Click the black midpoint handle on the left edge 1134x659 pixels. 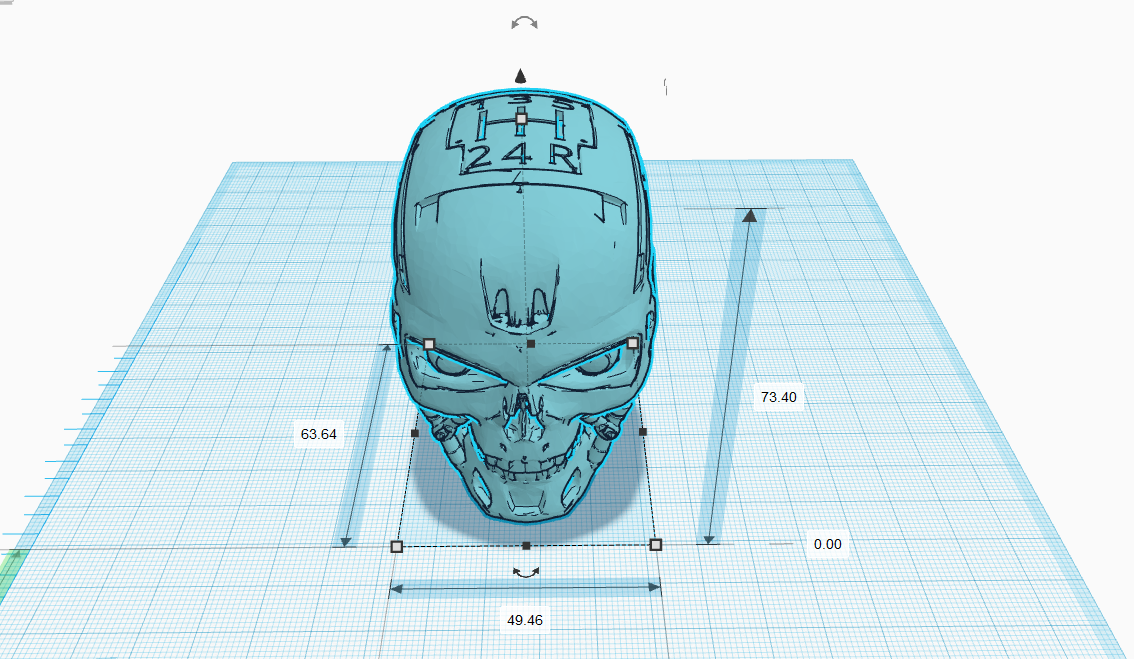pyautogui.click(x=414, y=433)
